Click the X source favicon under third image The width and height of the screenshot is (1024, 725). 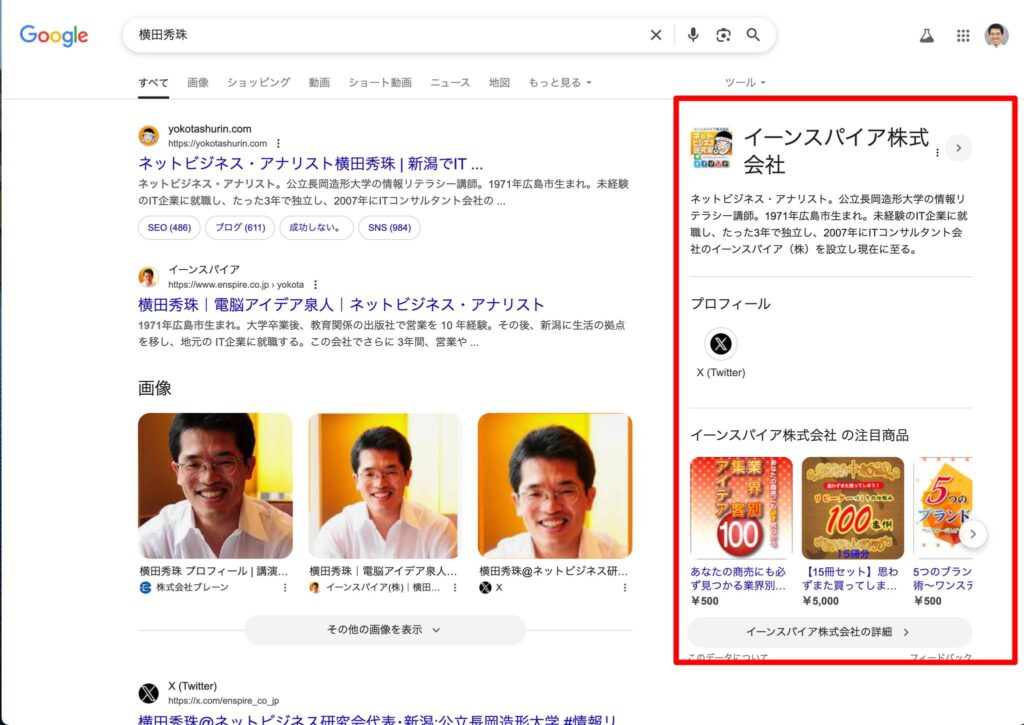(485, 587)
